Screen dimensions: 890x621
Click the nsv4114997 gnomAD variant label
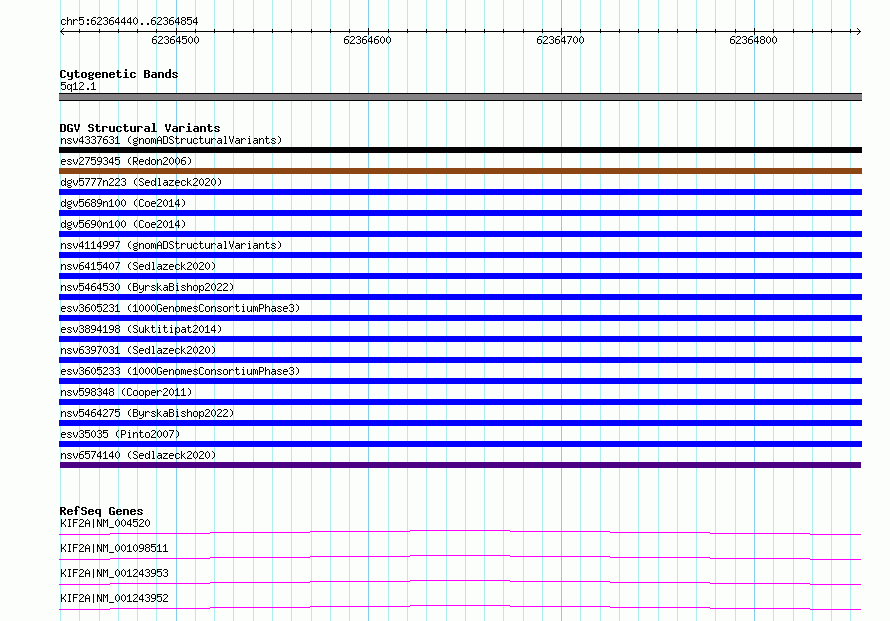(x=171, y=245)
